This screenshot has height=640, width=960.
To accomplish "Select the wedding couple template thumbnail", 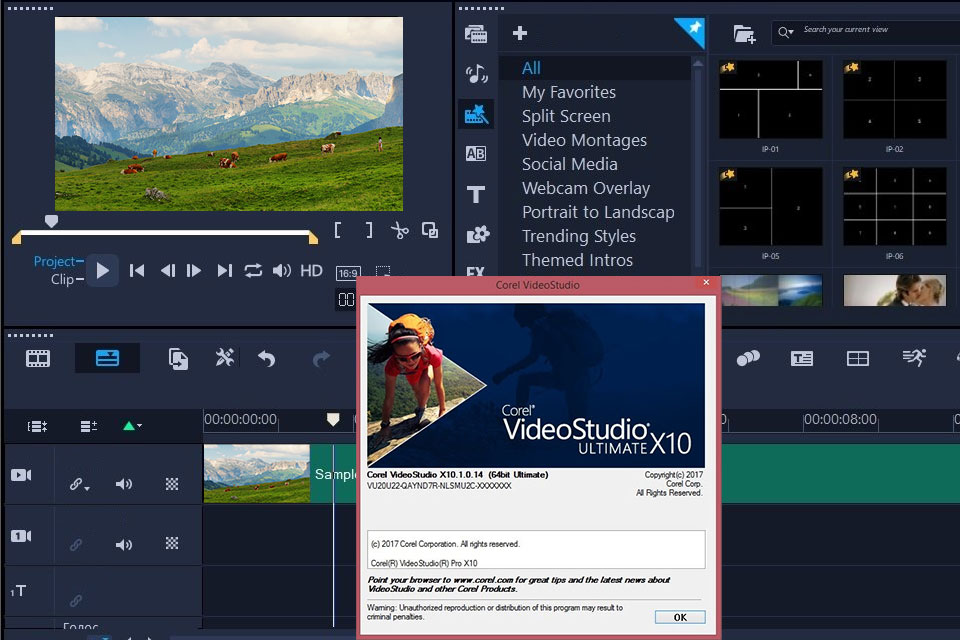I will coord(894,290).
